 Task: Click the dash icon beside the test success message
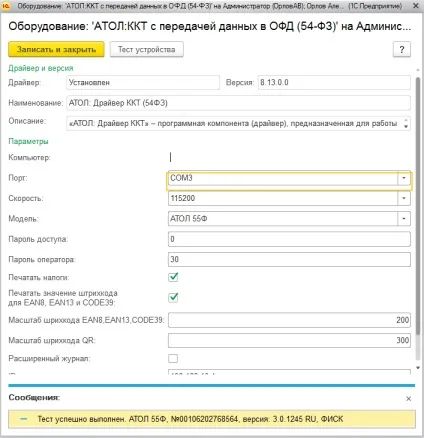click(23, 419)
